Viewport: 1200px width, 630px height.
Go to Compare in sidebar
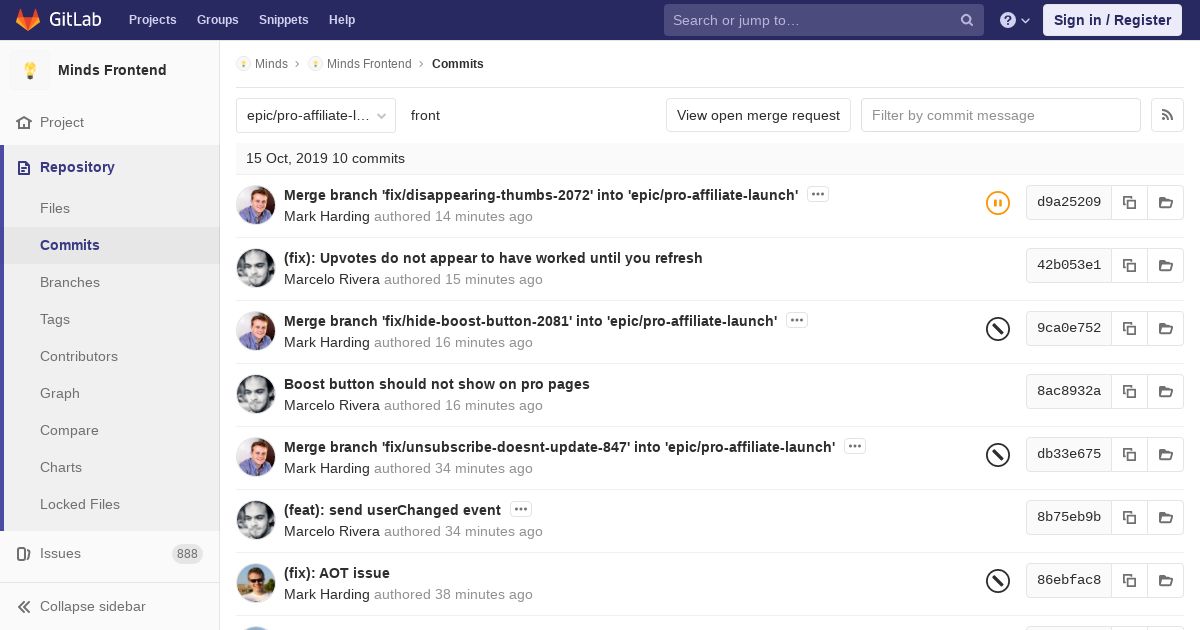69,430
